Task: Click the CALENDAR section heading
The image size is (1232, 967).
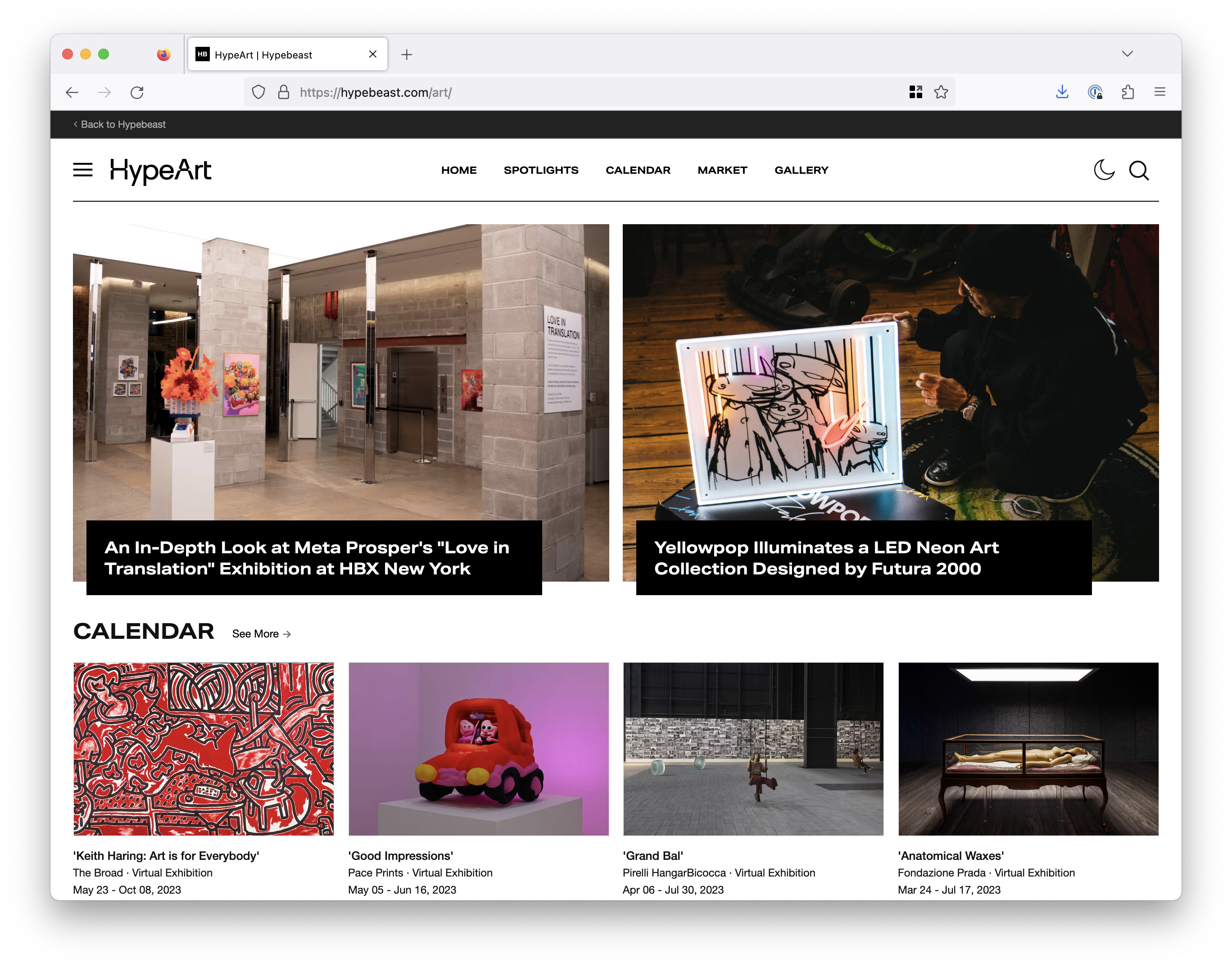Action: (143, 631)
